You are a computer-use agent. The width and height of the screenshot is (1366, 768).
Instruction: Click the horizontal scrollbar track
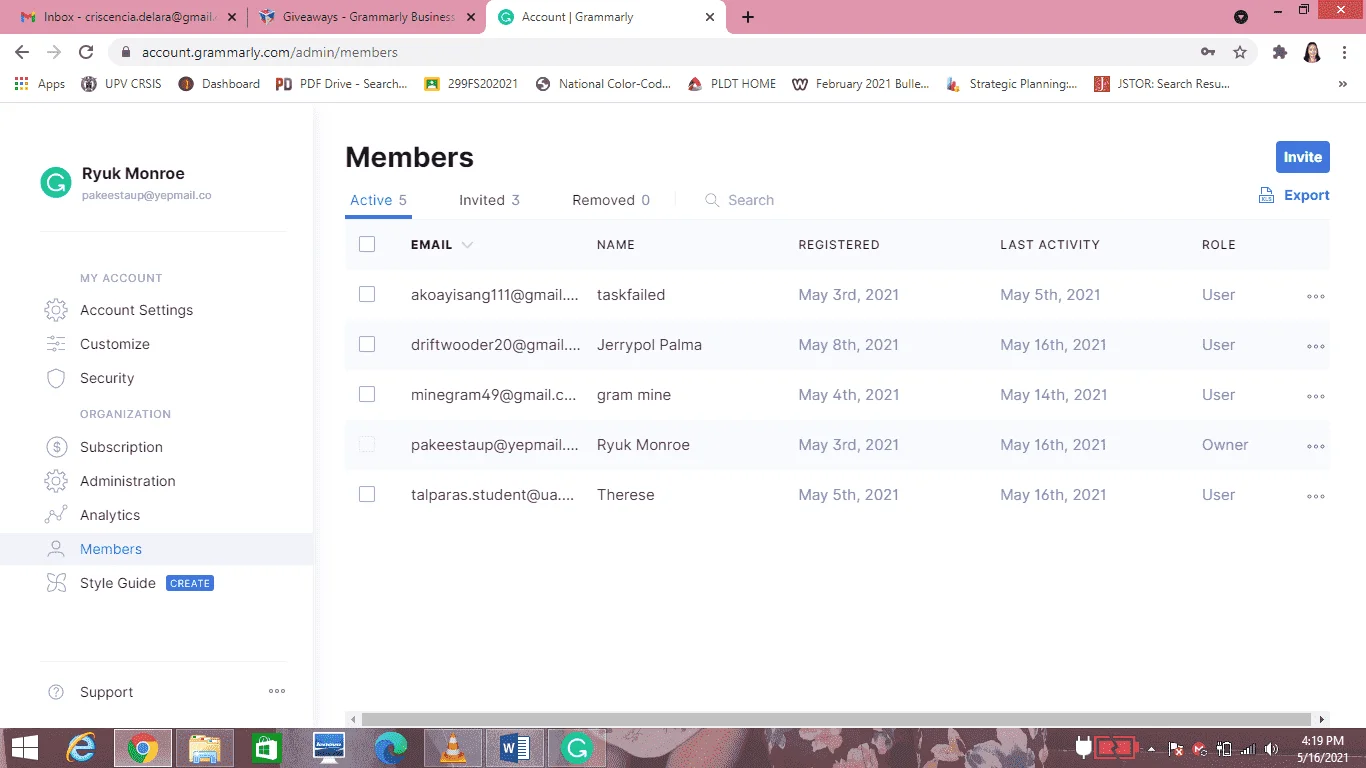[x=836, y=719]
